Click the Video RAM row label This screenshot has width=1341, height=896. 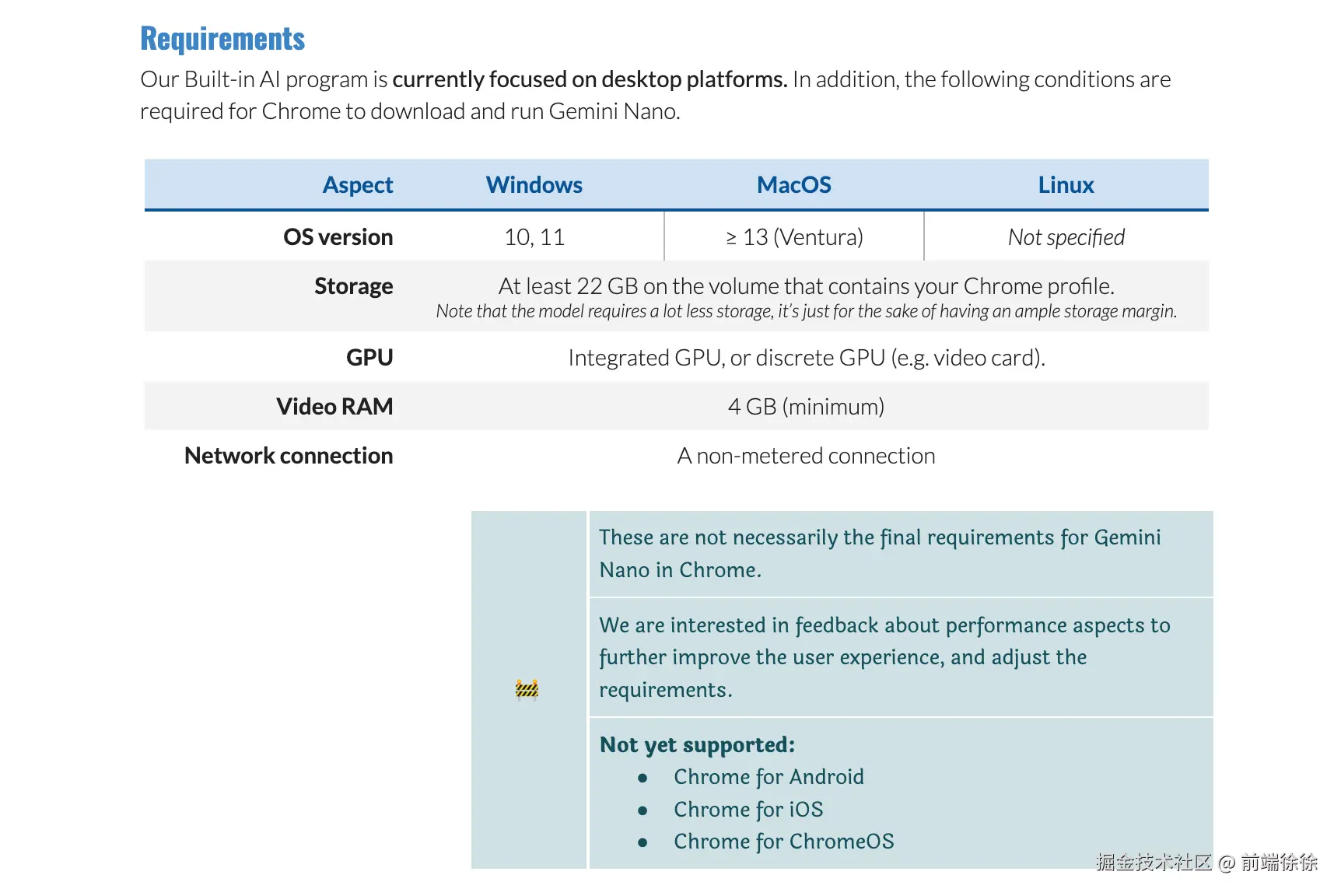click(334, 407)
